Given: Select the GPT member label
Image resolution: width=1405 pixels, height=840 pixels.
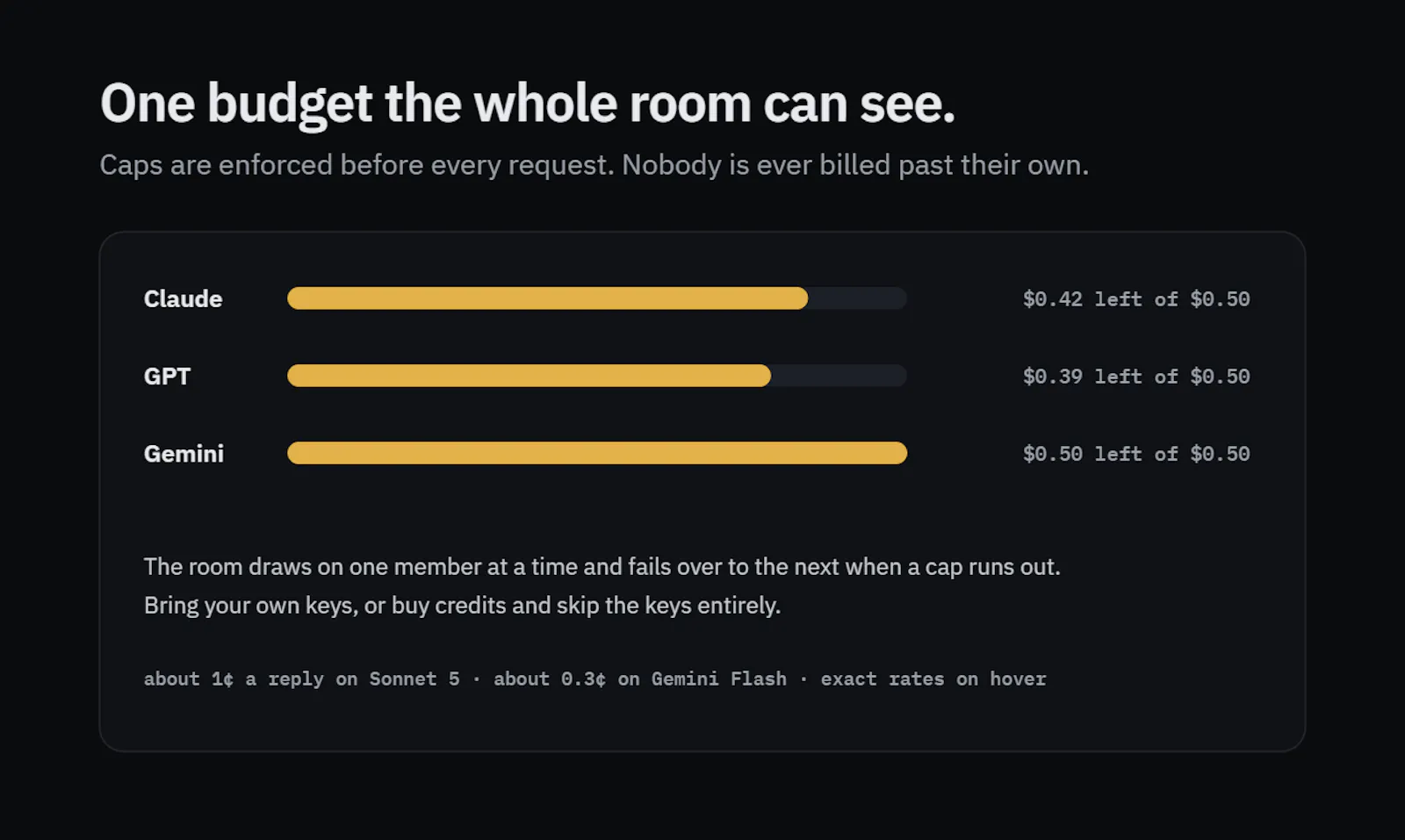Looking at the screenshot, I should (x=167, y=376).
